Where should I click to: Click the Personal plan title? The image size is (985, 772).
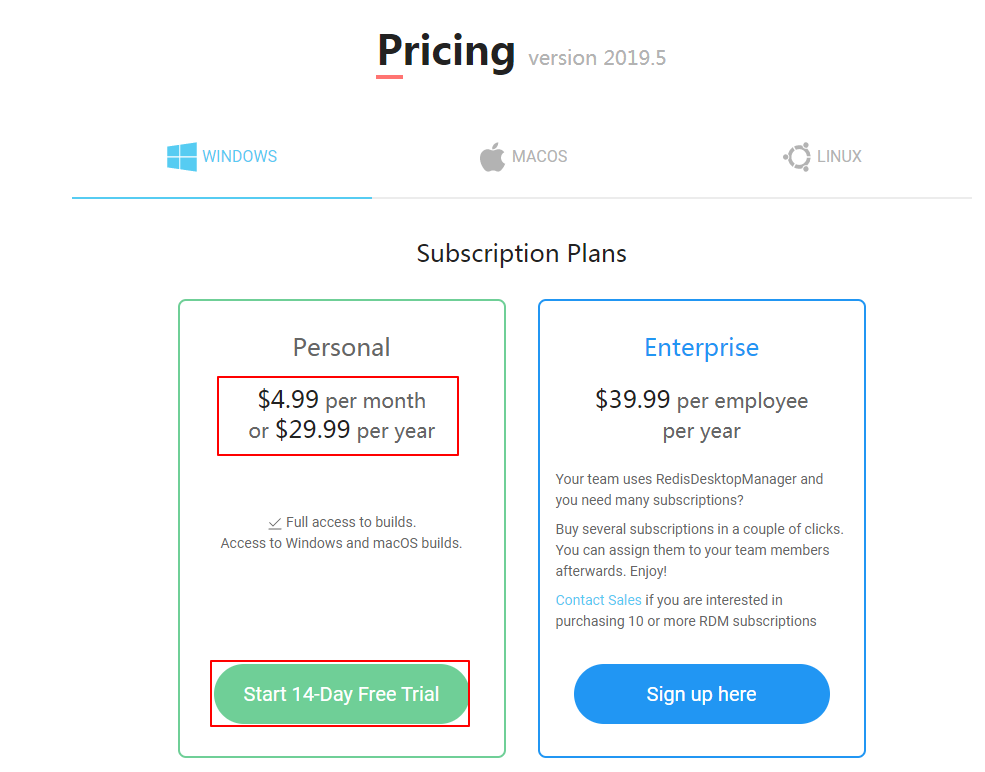tap(341, 347)
